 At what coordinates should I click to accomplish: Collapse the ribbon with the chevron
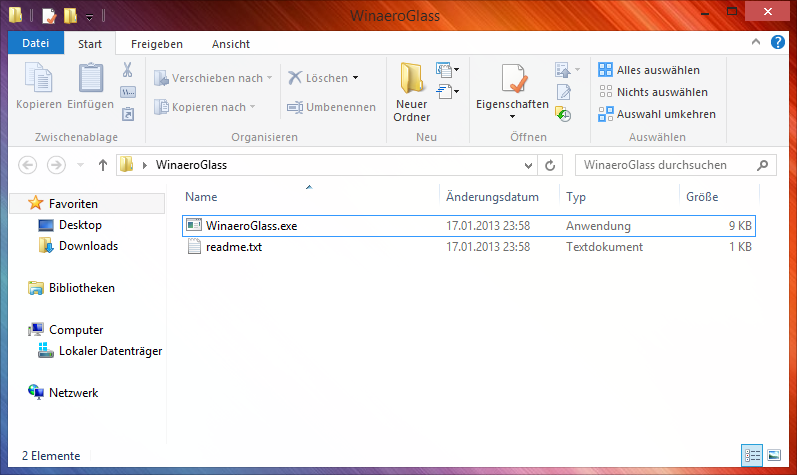(x=756, y=42)
